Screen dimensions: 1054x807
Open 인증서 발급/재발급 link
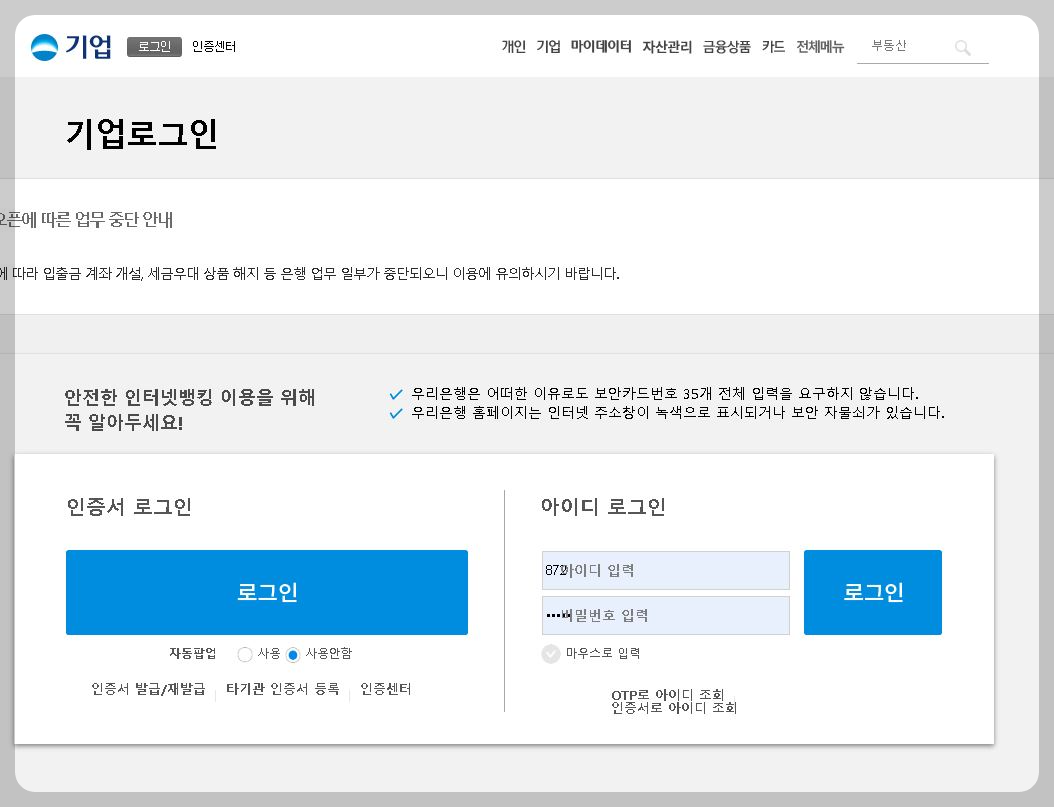tap(148, 689)
